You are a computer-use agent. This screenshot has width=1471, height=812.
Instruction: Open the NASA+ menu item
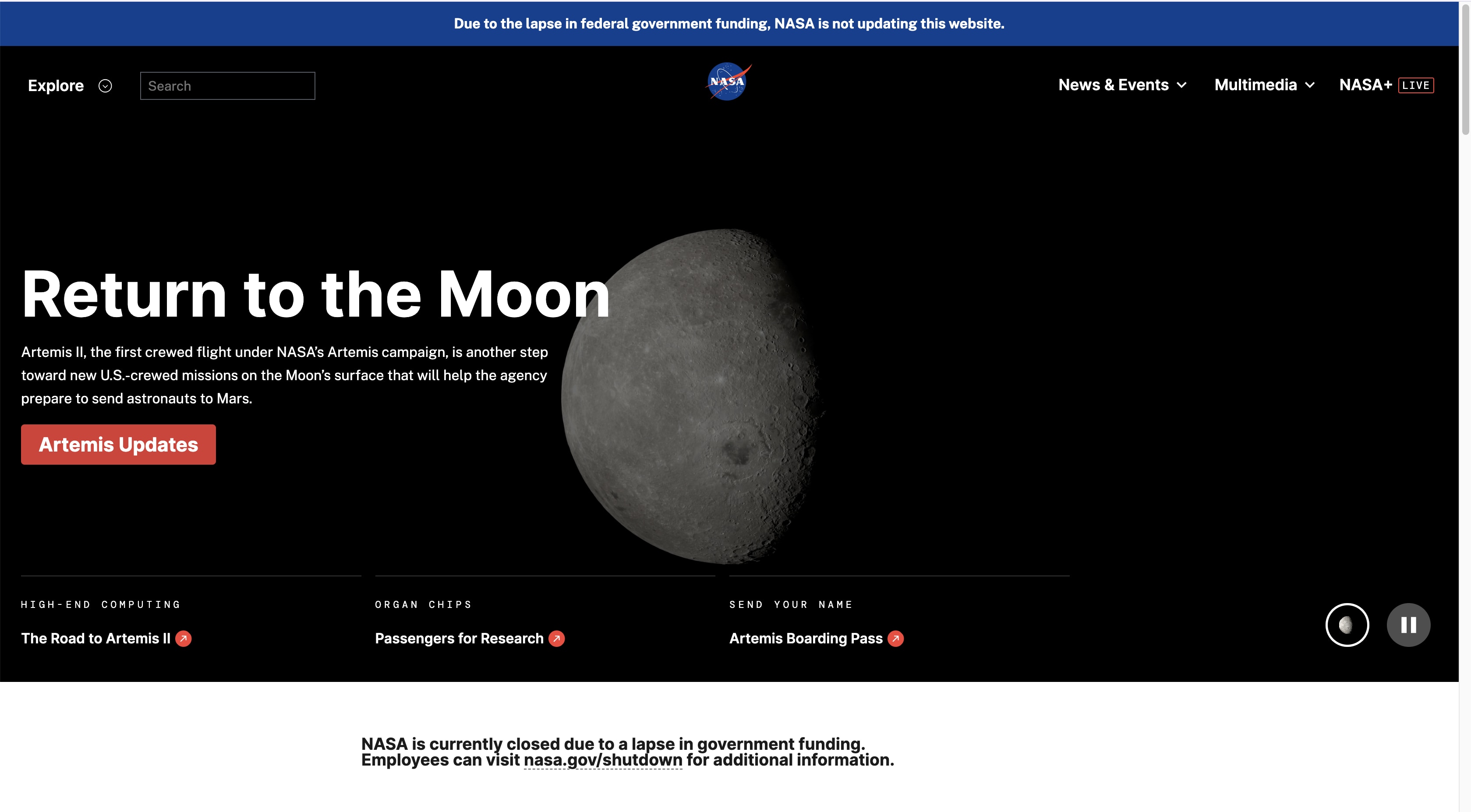pos(1365,85)
